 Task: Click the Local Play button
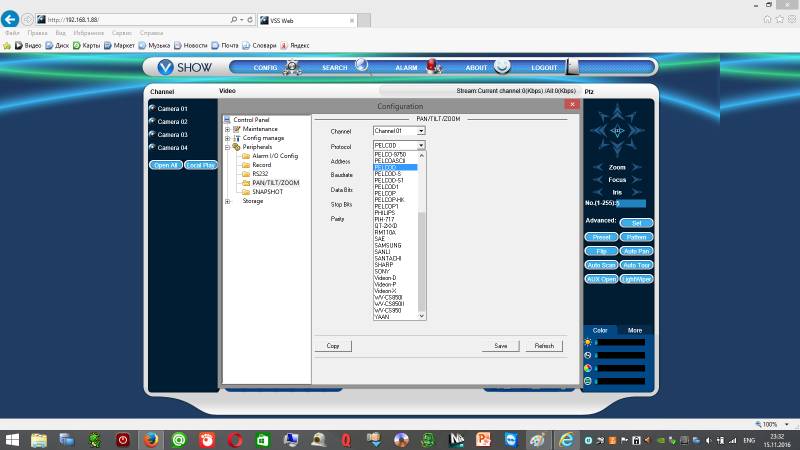201,165
